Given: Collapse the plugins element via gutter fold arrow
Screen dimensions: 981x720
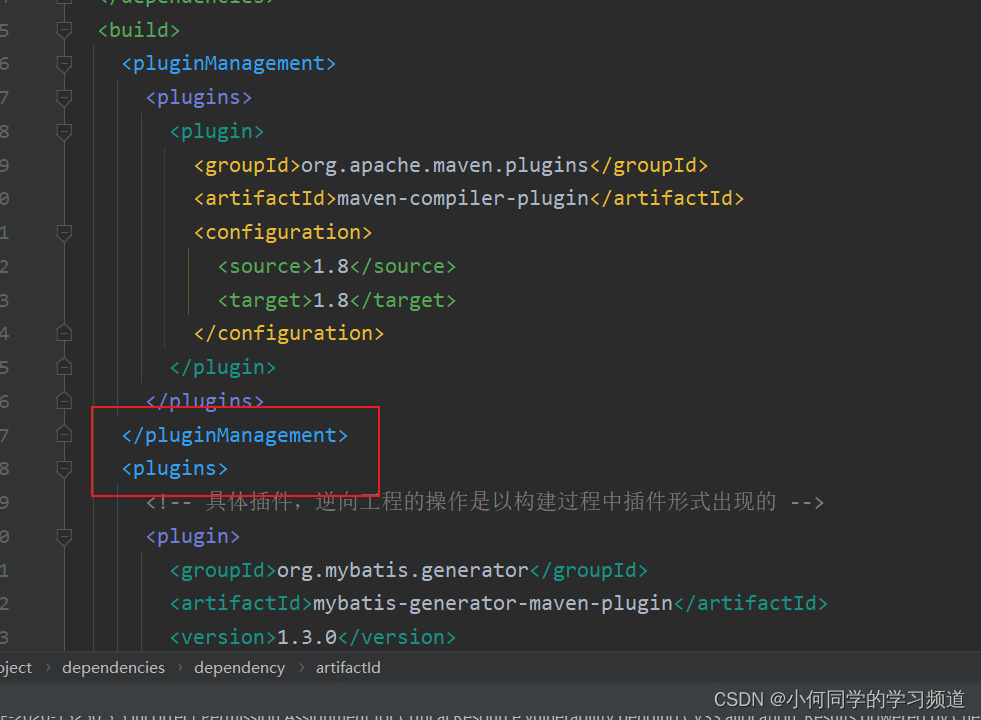Looking at the screenshot, I should coord(64,97).
